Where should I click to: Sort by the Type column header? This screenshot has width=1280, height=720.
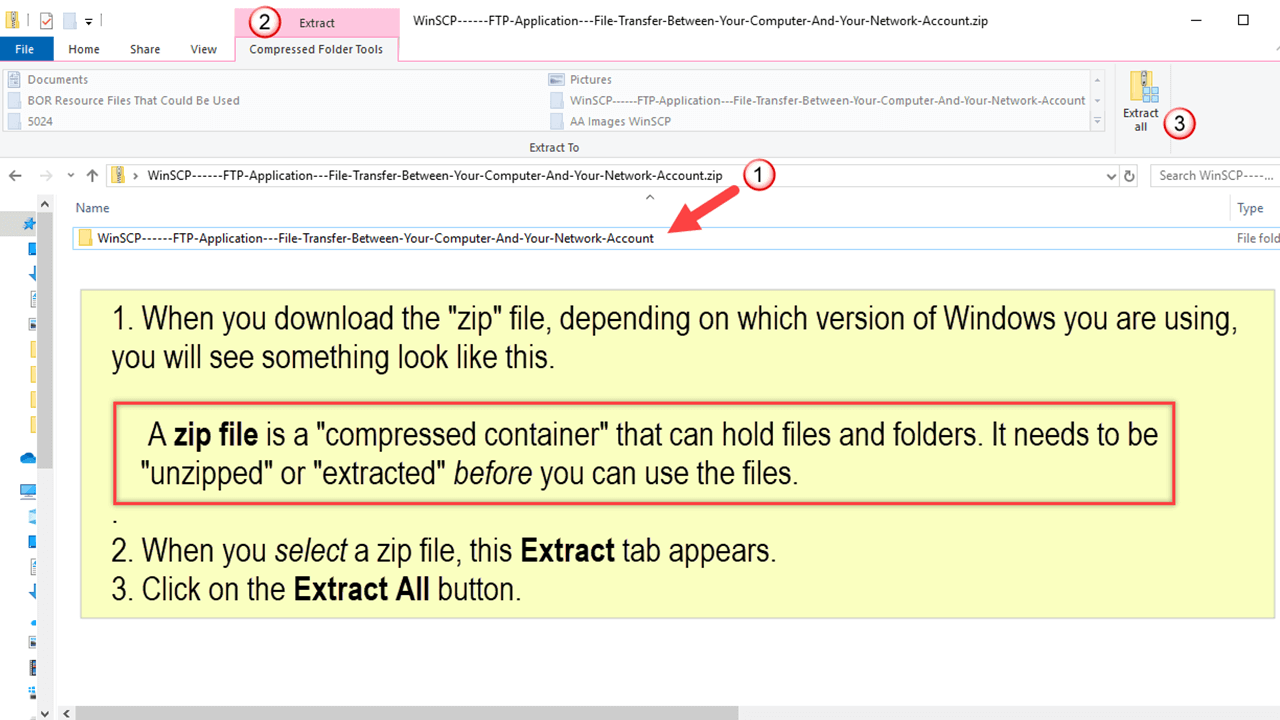tap(1251, 208)
